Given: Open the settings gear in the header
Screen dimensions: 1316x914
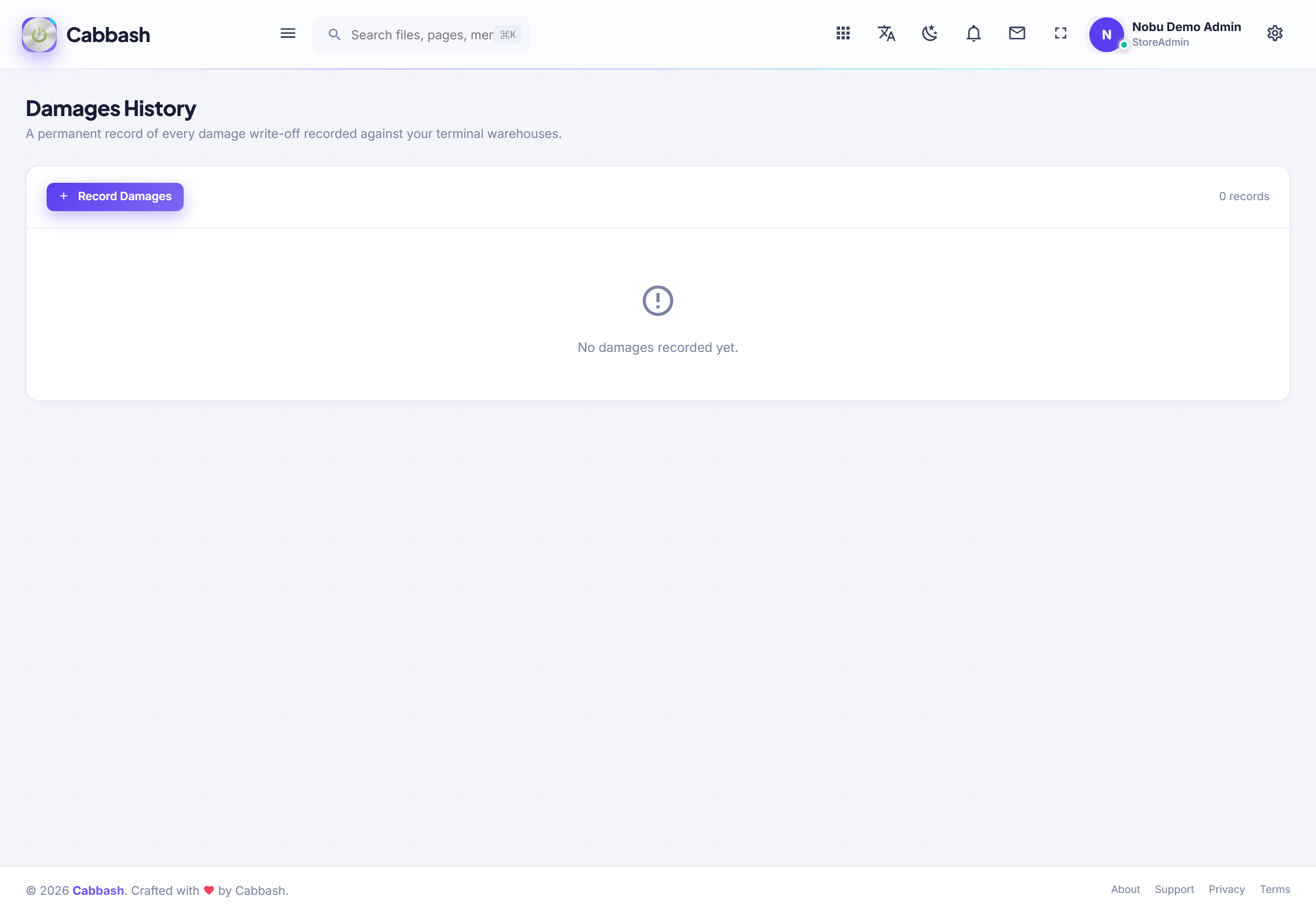Looking at the screenshot, I should (1275, 33).
